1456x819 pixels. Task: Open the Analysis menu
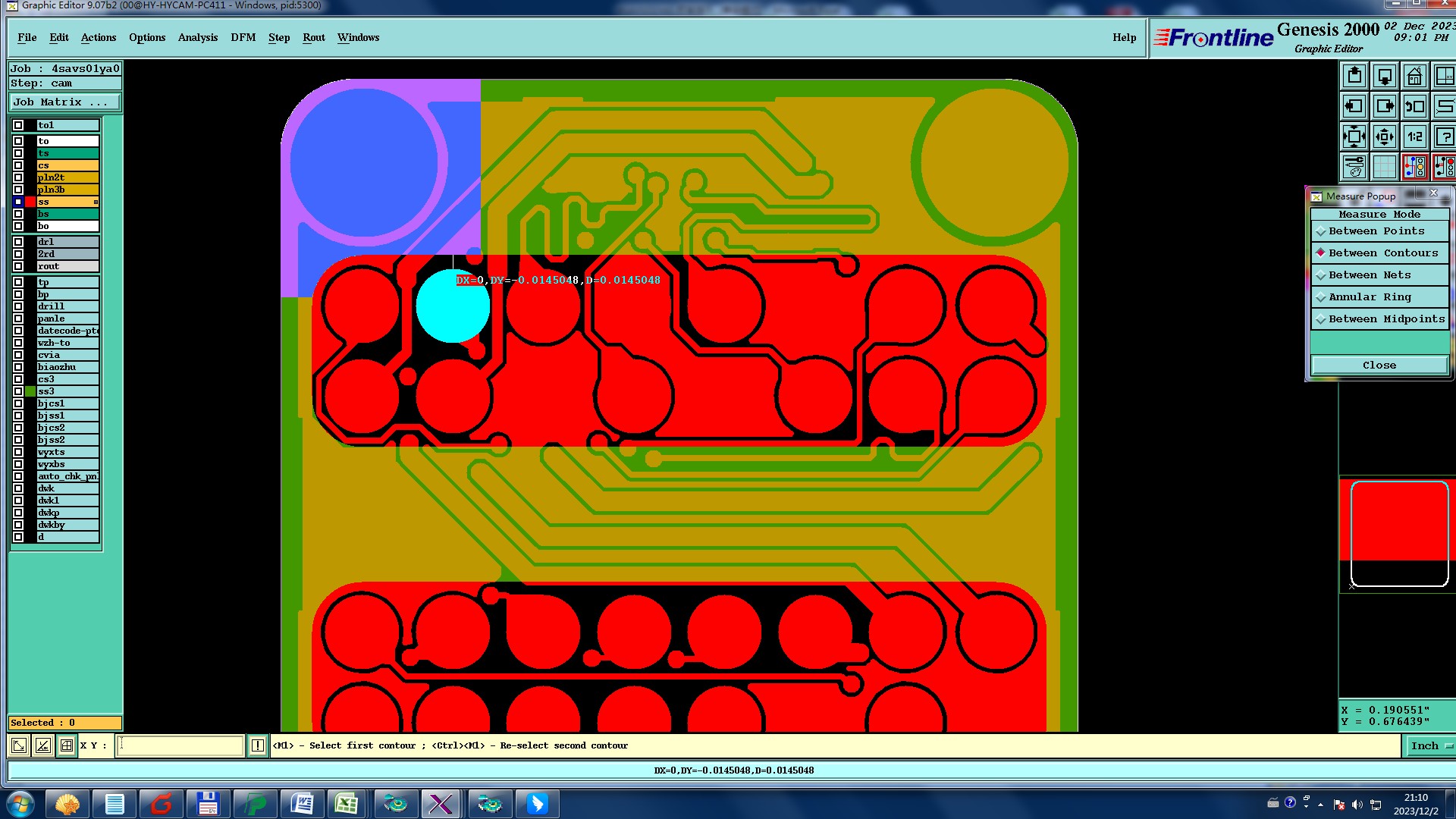(197, 37)
